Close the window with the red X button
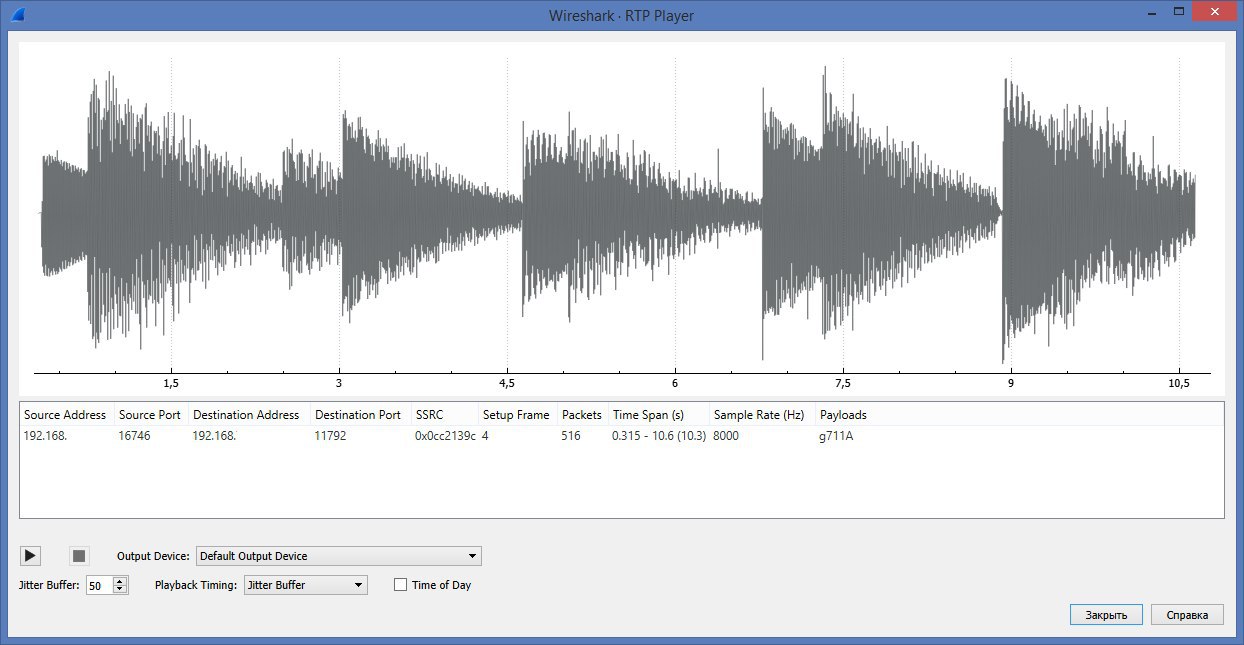 1215,11
